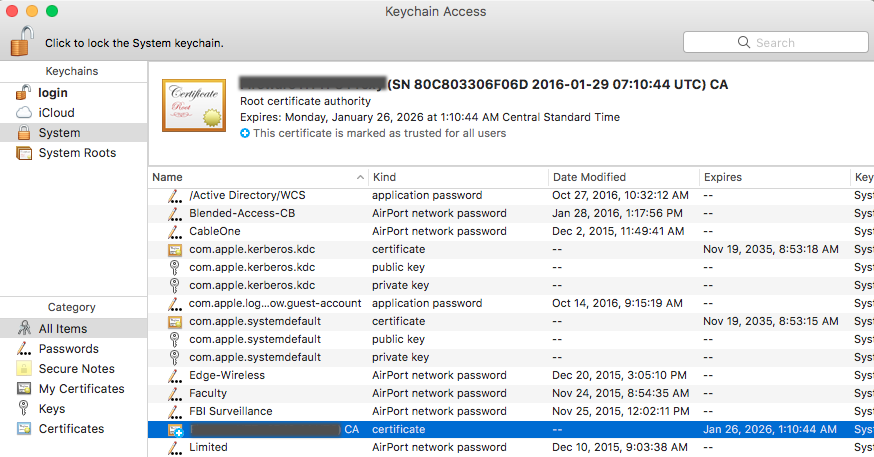The image size is (874, 457).
Task: Sort list by Date Modified column
Action: (x=624, y=177)
